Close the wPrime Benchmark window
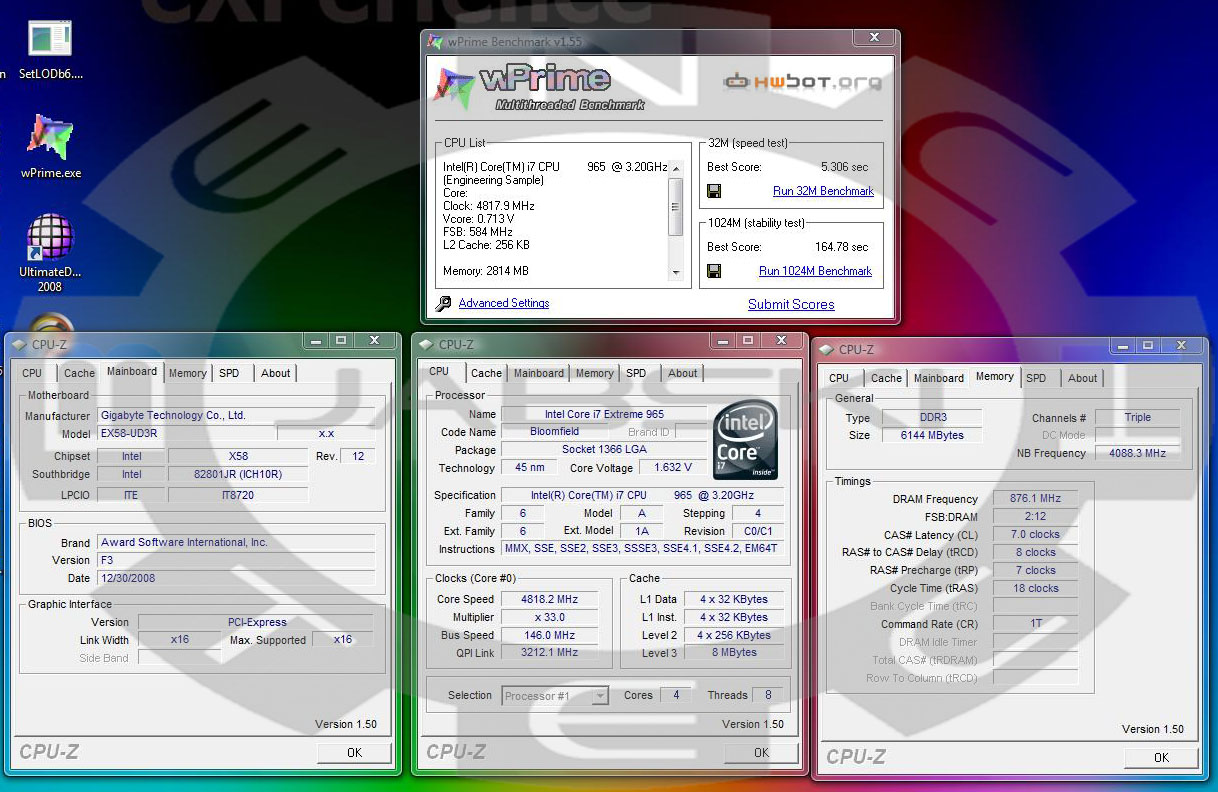 click(x=874, y=37)
